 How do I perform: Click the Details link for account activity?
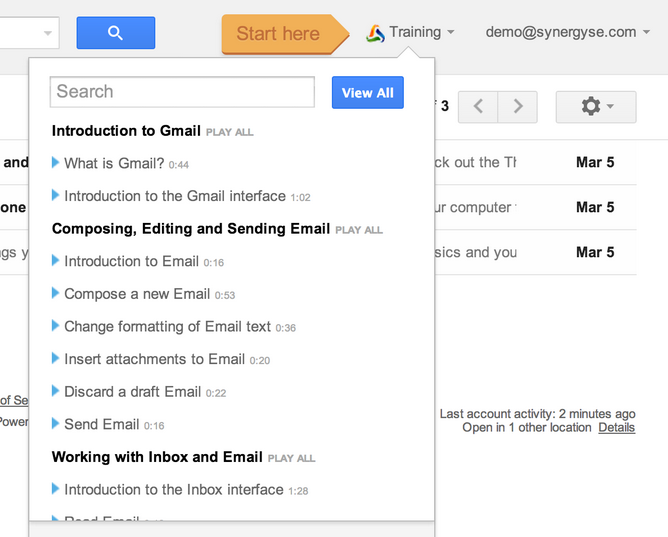pyautogui.click(x=616, y=428)
